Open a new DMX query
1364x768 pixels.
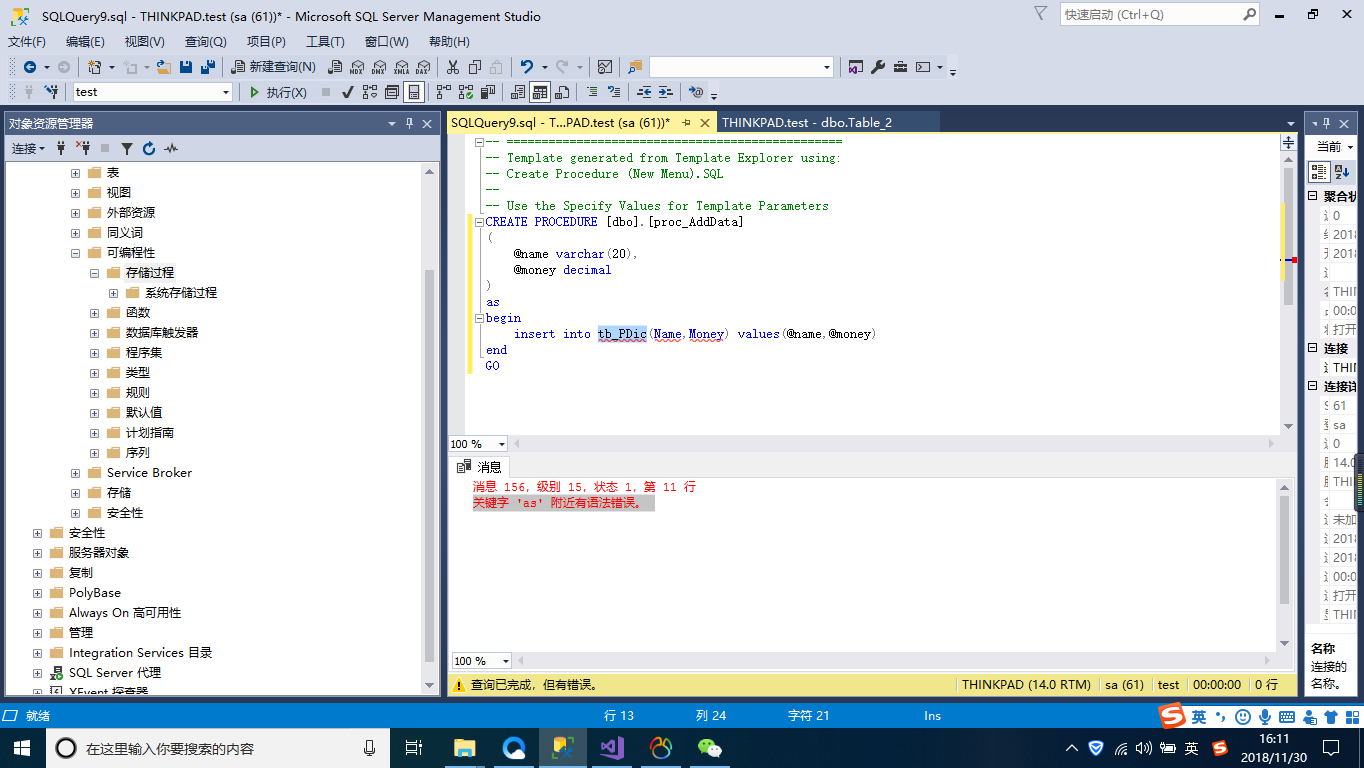pyautogui.click(x=378, y=67)
